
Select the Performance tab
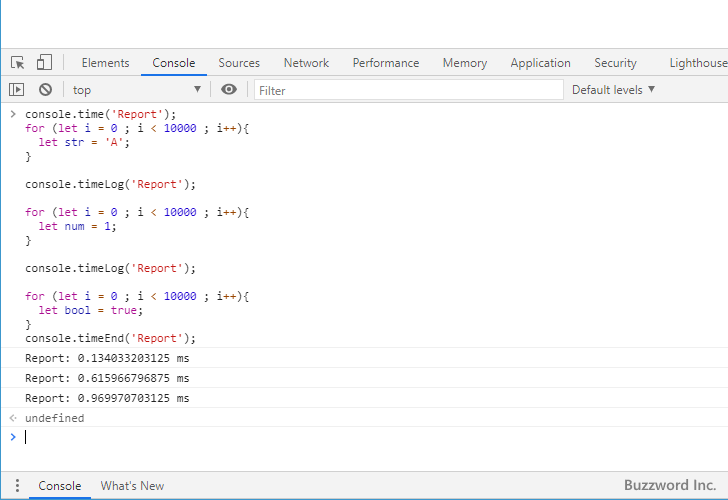(x=386, y=63)
